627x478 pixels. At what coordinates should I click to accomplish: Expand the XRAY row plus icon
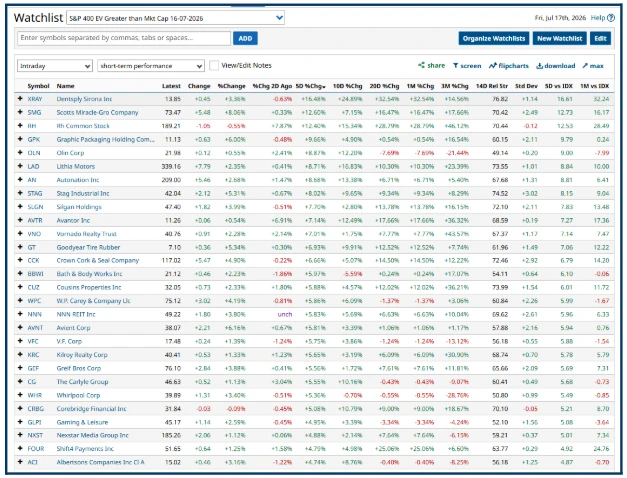20,99
